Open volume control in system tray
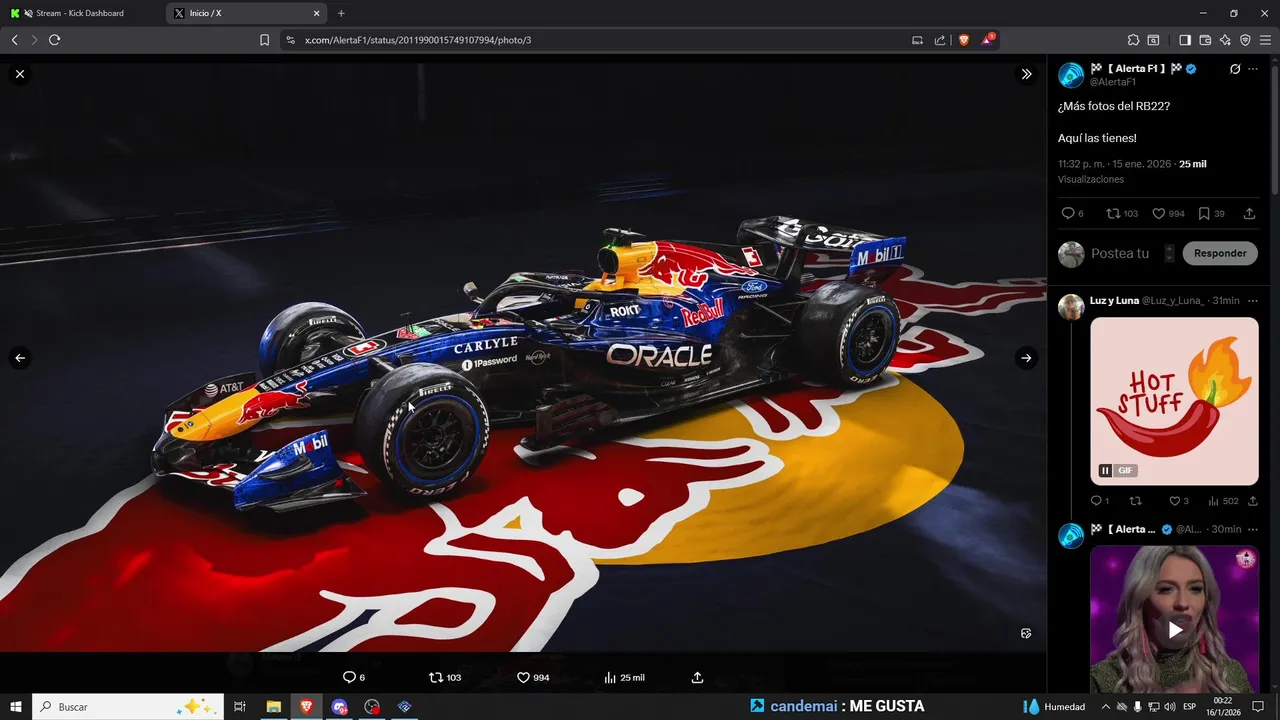 click(x=1169, y=706)
